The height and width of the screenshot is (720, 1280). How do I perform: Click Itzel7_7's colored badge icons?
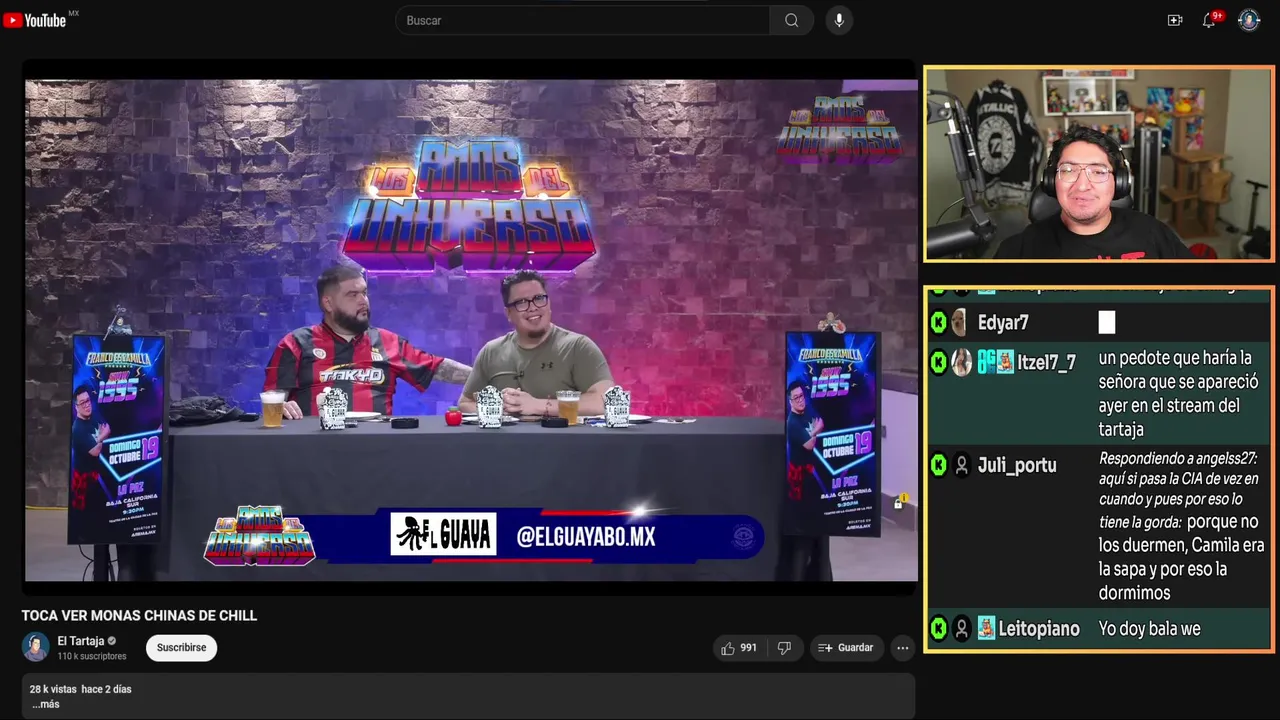[x=996, y=362]
